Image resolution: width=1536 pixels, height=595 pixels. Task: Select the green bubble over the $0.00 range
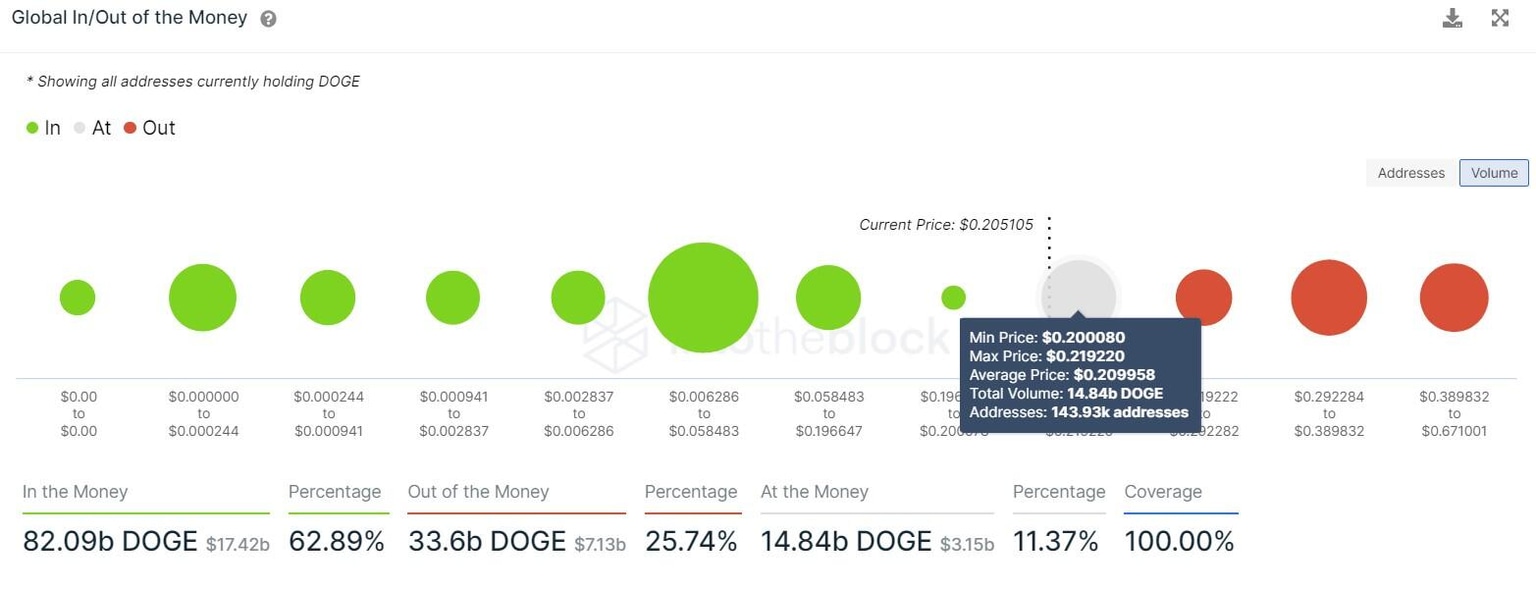click(77, 297)
